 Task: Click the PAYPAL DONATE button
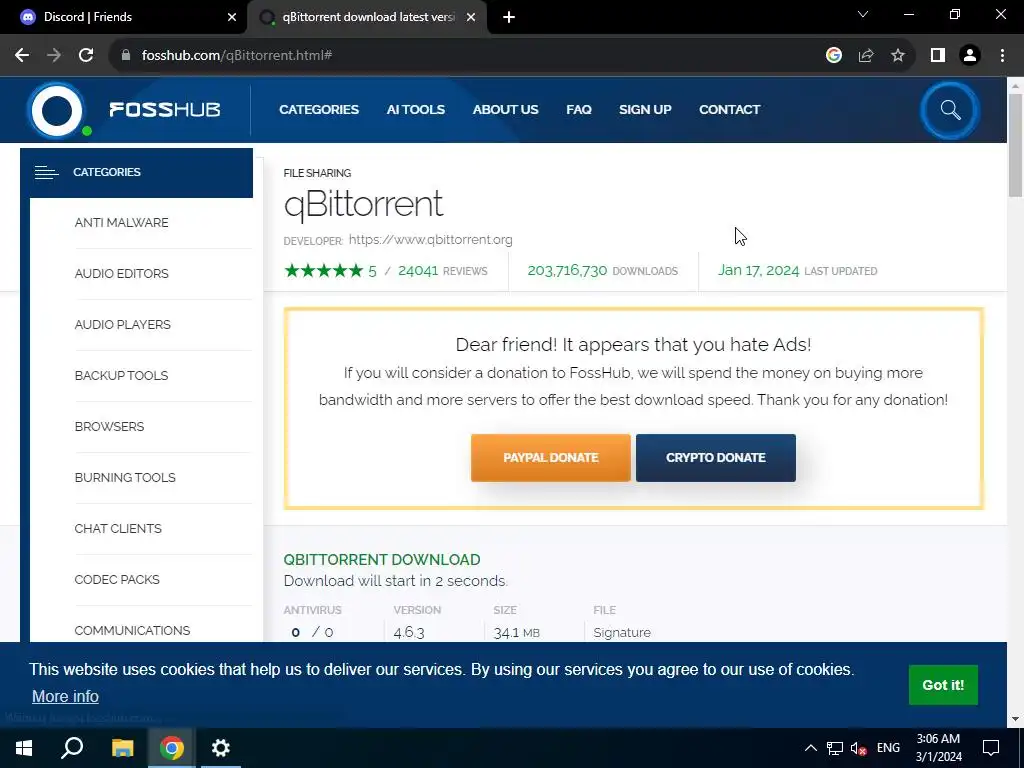pyautogui.click(x=551, y=458)
